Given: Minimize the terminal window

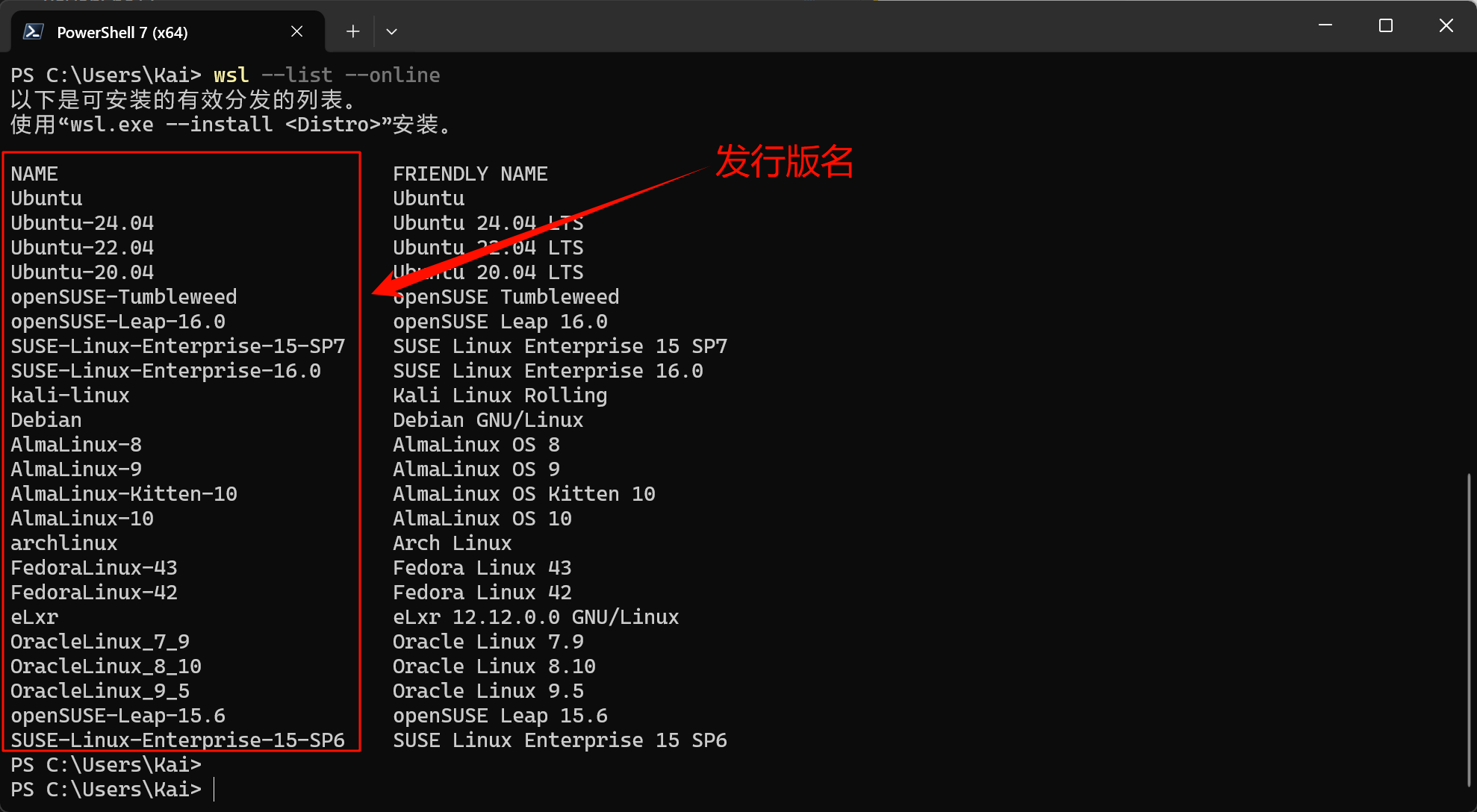Looking at the screenshot, I should point(1325,25).
